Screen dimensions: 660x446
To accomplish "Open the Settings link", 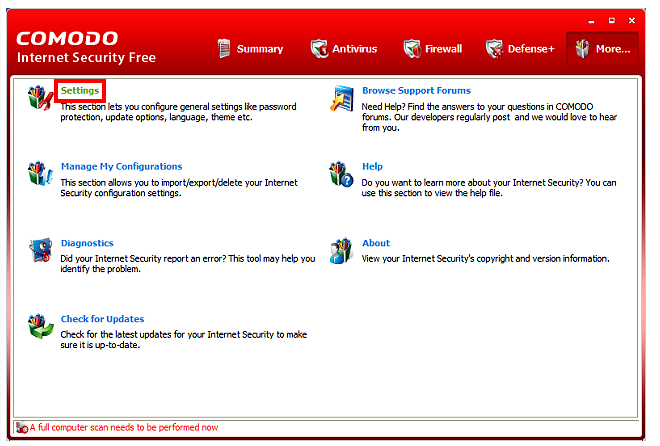I will pyautogui.click(x=80, y=90).
